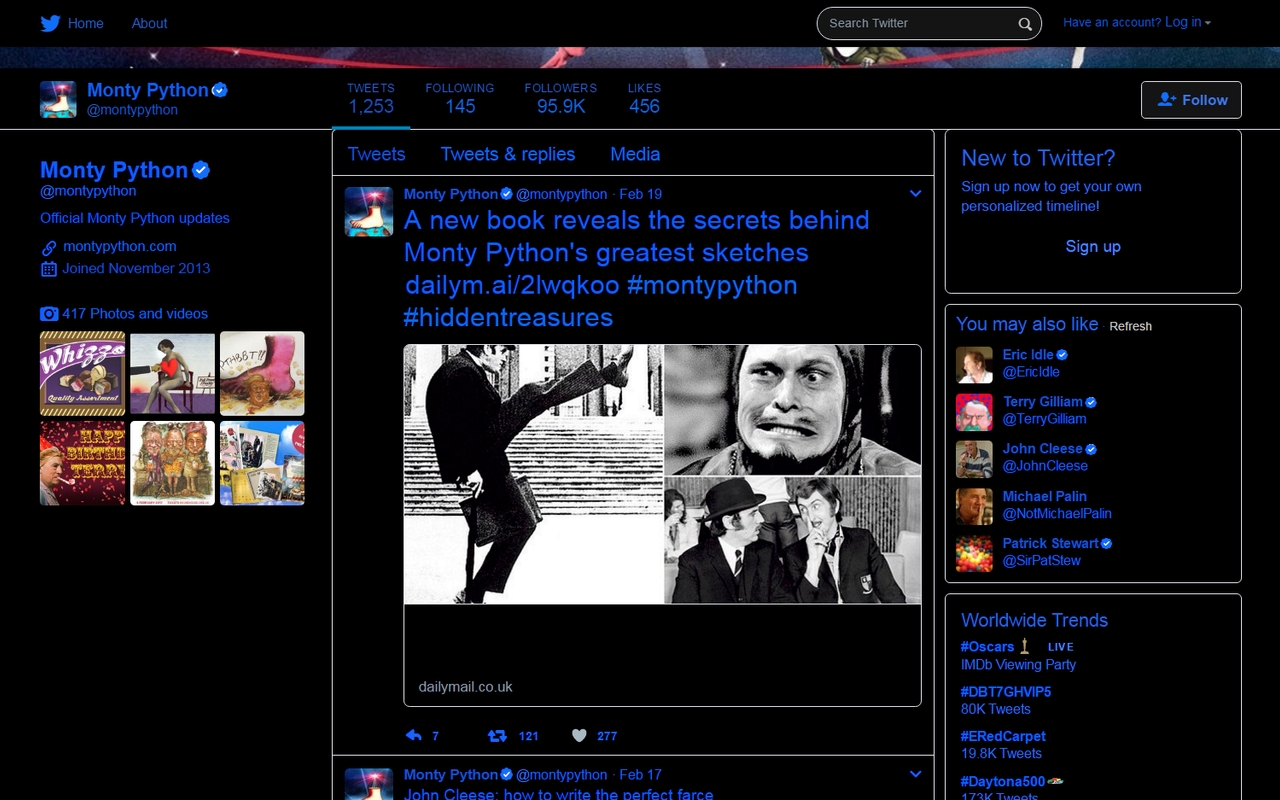
Task: Open the #Oscars trend
Action: [987, 647]
